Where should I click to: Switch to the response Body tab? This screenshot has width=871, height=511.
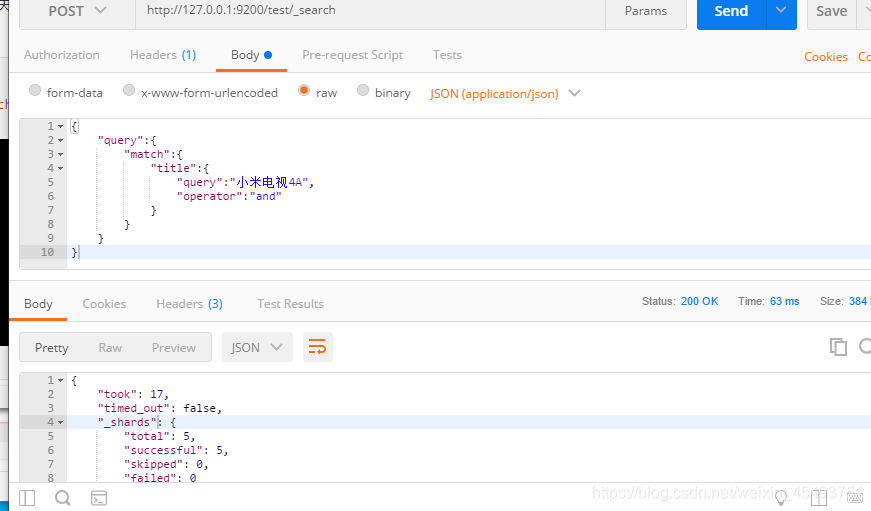pyautogui.click(x=38, y=304)
